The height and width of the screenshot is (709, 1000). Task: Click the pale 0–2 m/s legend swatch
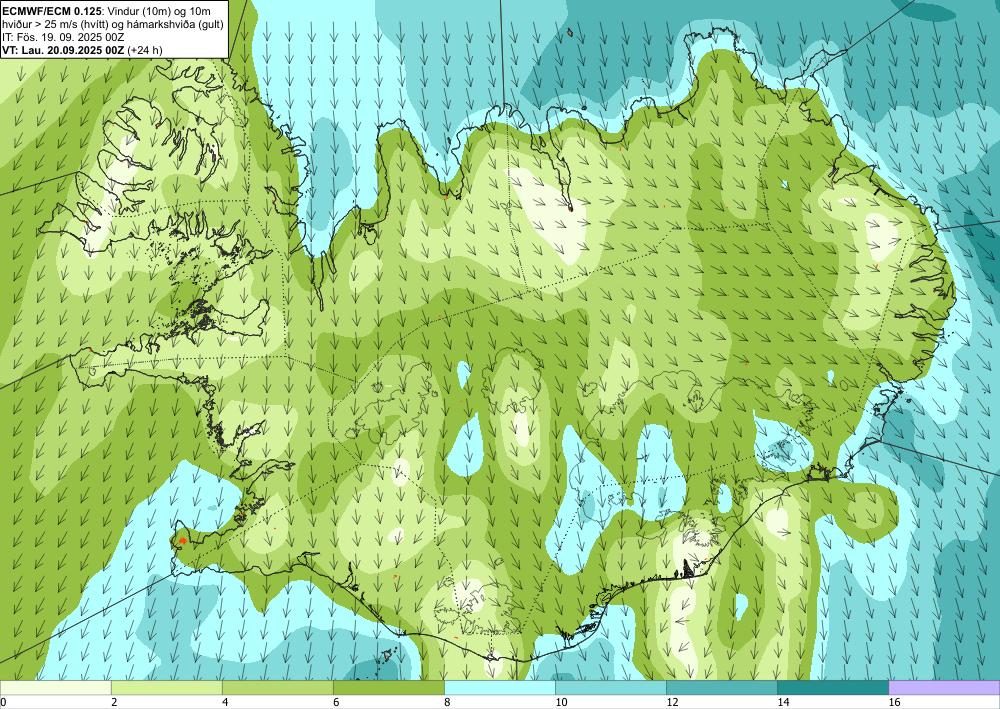(x=55, y=688)
